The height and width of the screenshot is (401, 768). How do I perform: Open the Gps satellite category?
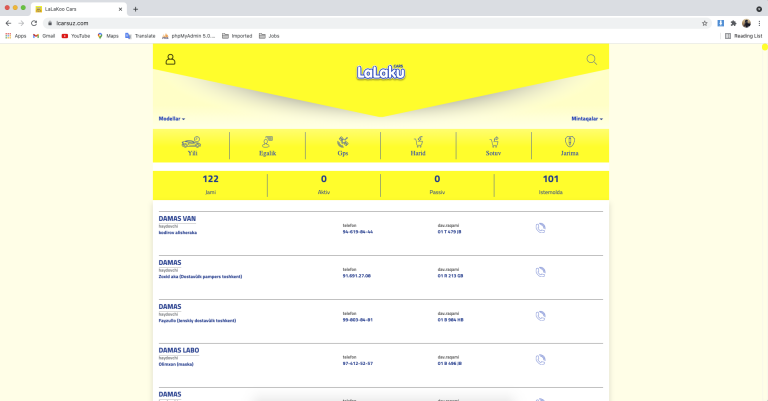pyautogui.click(x=342, y=146)
